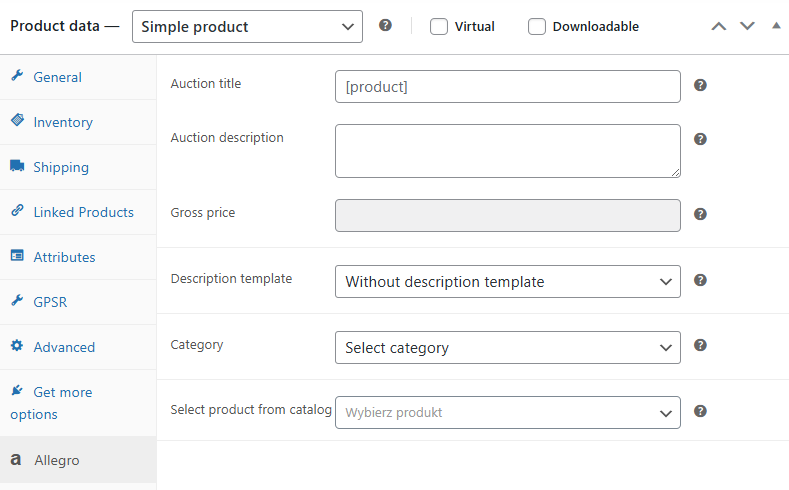Click help icon next to product catalog select

click(x=700, y=411)
